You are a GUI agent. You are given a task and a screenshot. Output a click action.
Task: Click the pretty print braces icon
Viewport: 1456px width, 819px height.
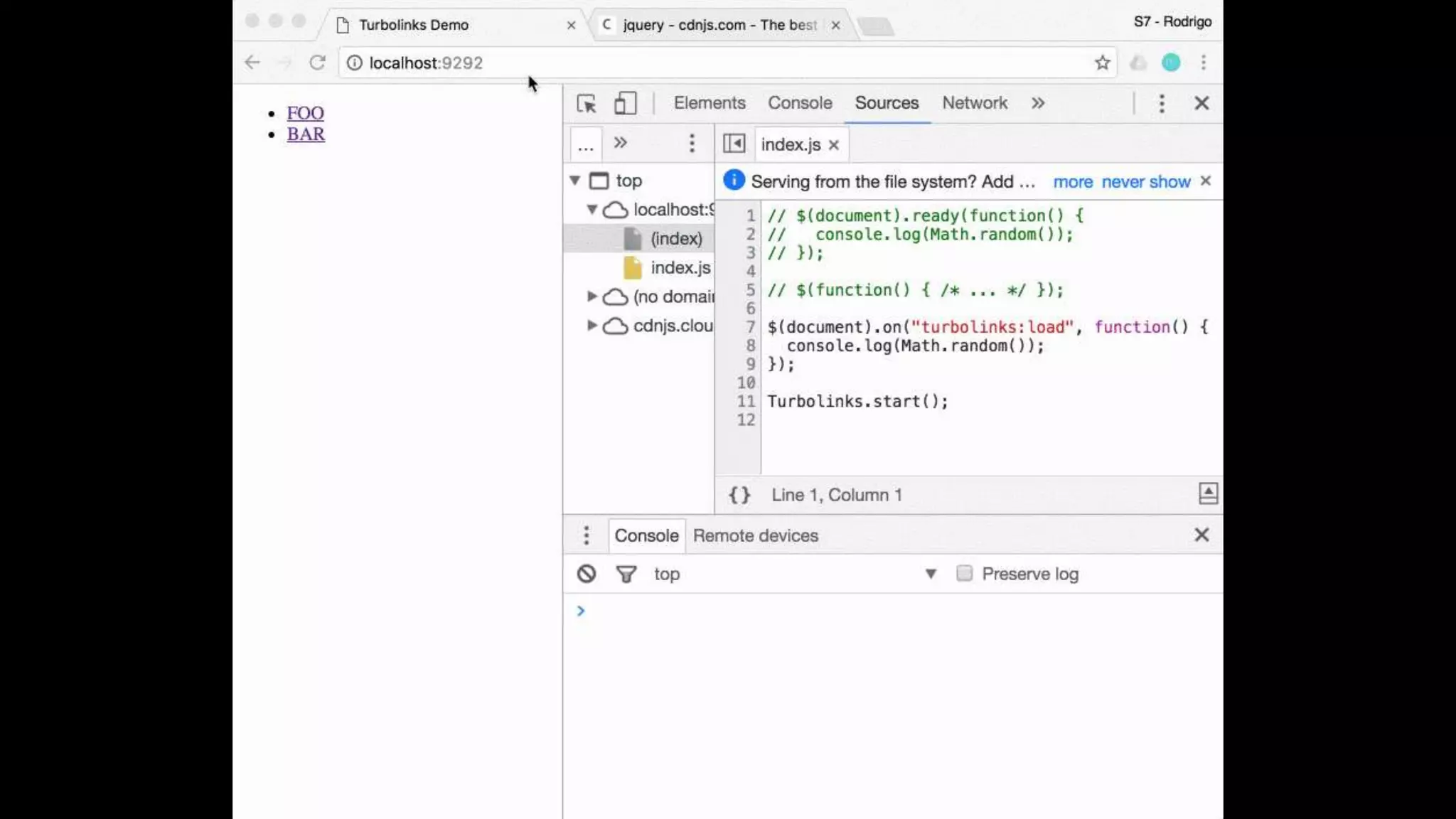click(739, 495)
